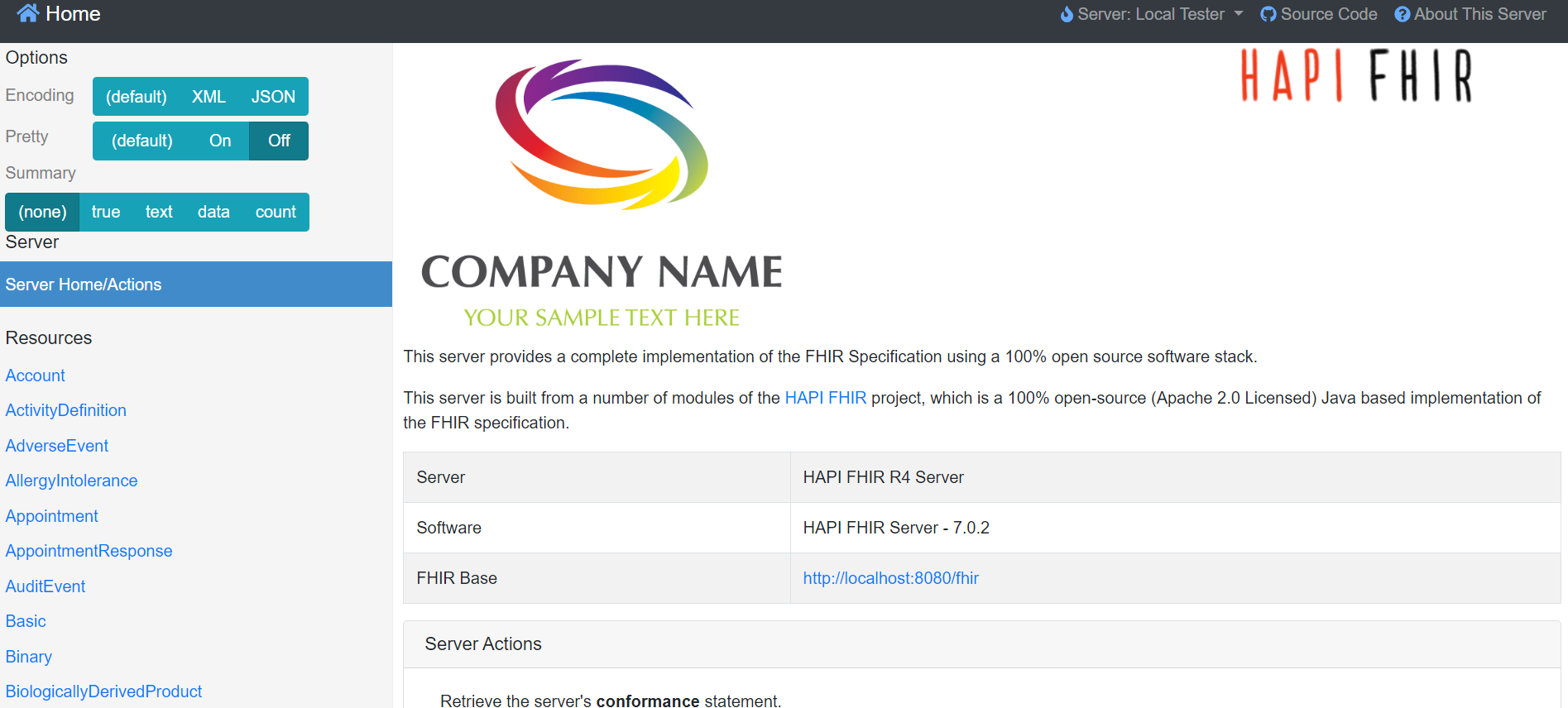Set Summary to true
Image resolution: width=1568 pixels, height=708 pixels.
[x=106, y=212]
